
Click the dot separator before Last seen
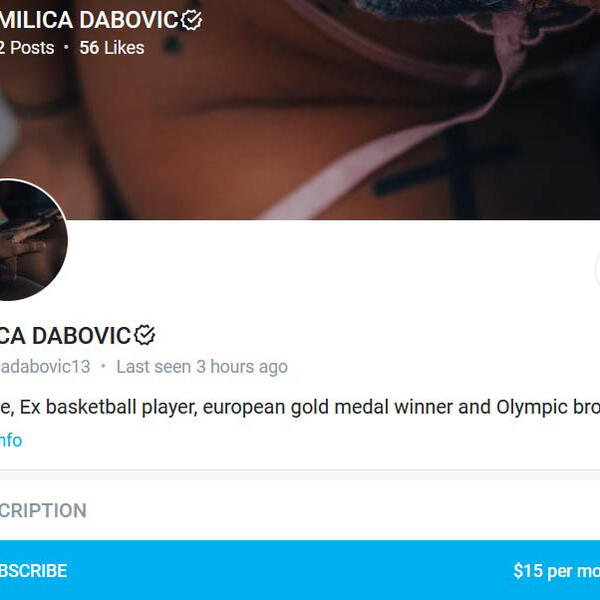[x=103, y=366]
